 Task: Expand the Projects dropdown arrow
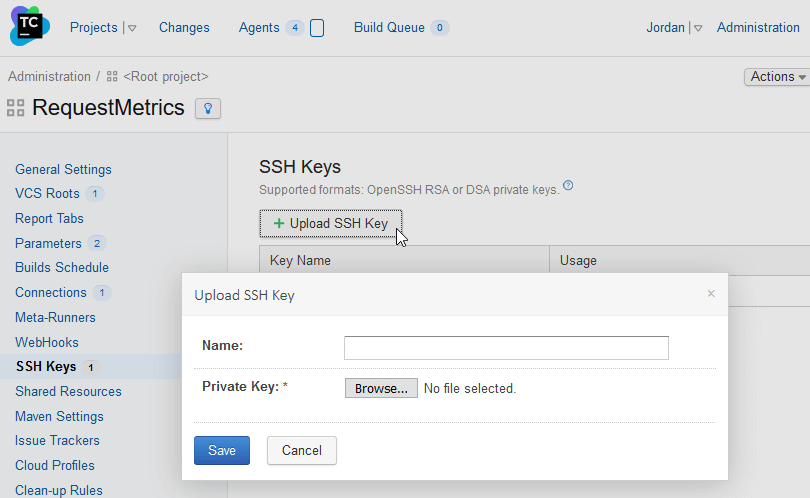click(132, 28)
